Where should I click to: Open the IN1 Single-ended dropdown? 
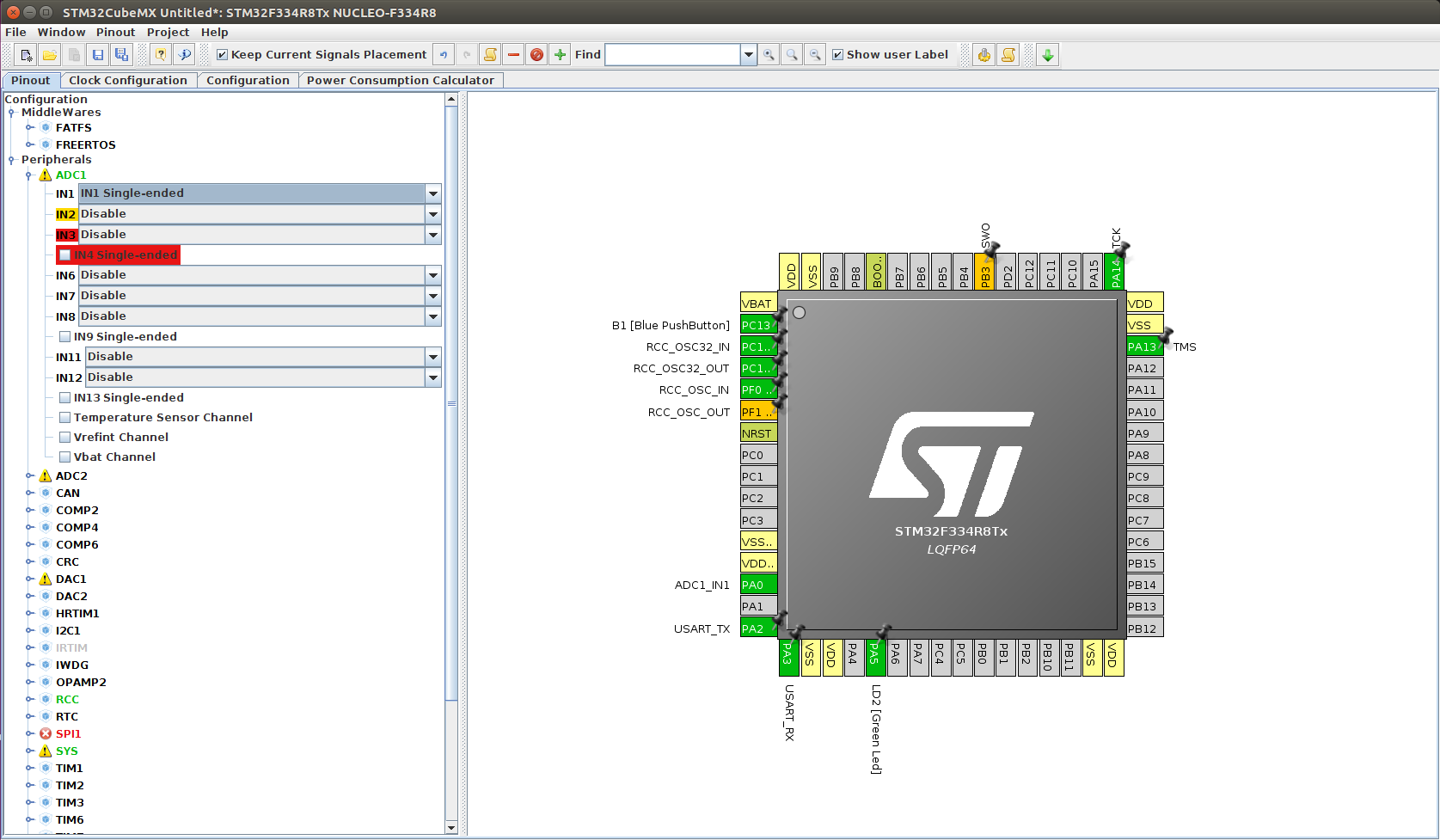pos(433,193)
